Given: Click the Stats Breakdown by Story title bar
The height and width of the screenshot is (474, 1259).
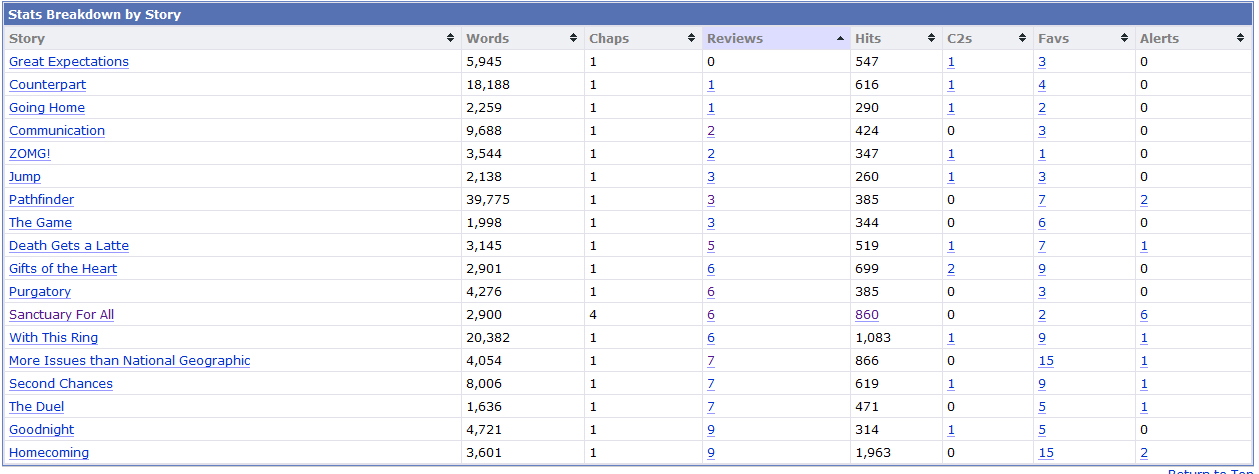Looking at the screenshot, I should coord(627,15).
